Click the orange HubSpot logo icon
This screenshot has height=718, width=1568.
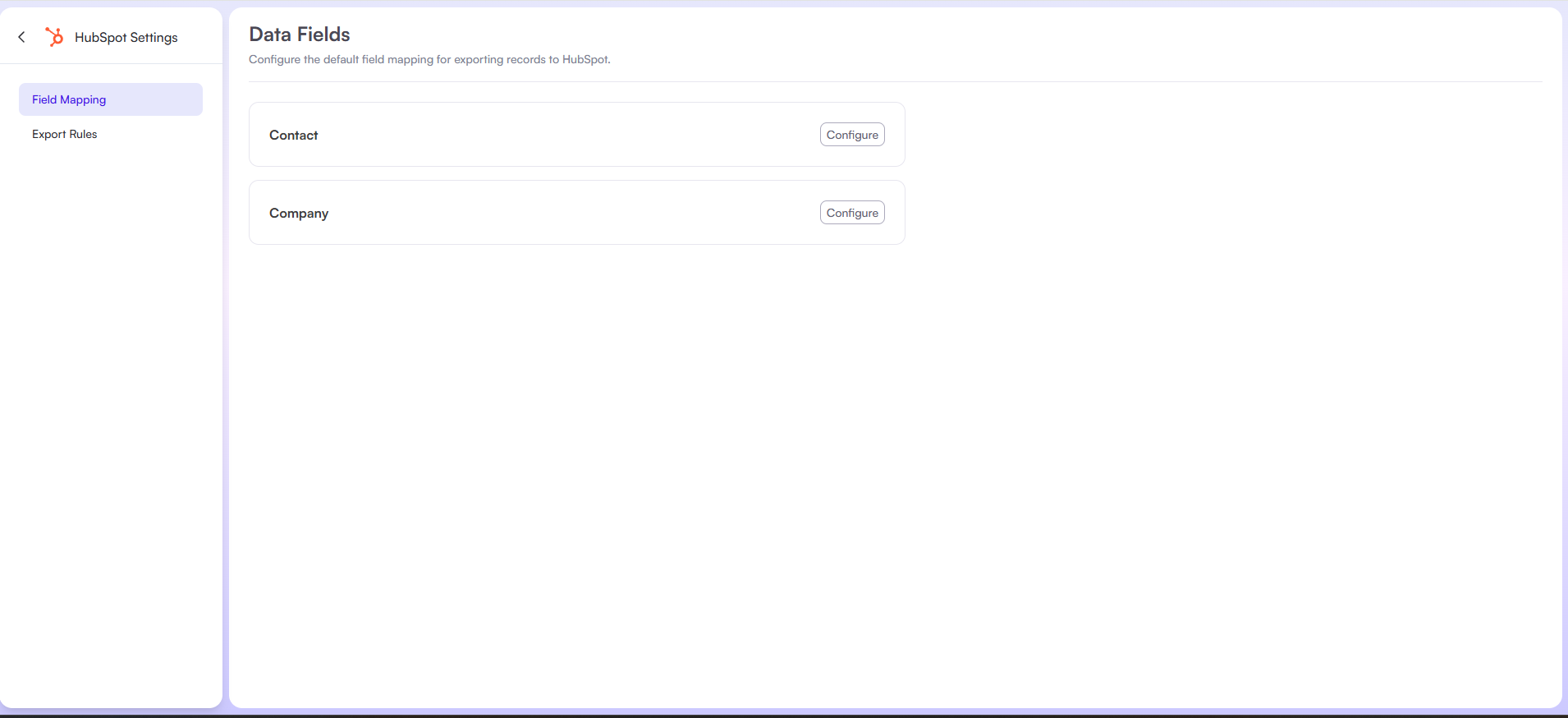pos(54,37)
